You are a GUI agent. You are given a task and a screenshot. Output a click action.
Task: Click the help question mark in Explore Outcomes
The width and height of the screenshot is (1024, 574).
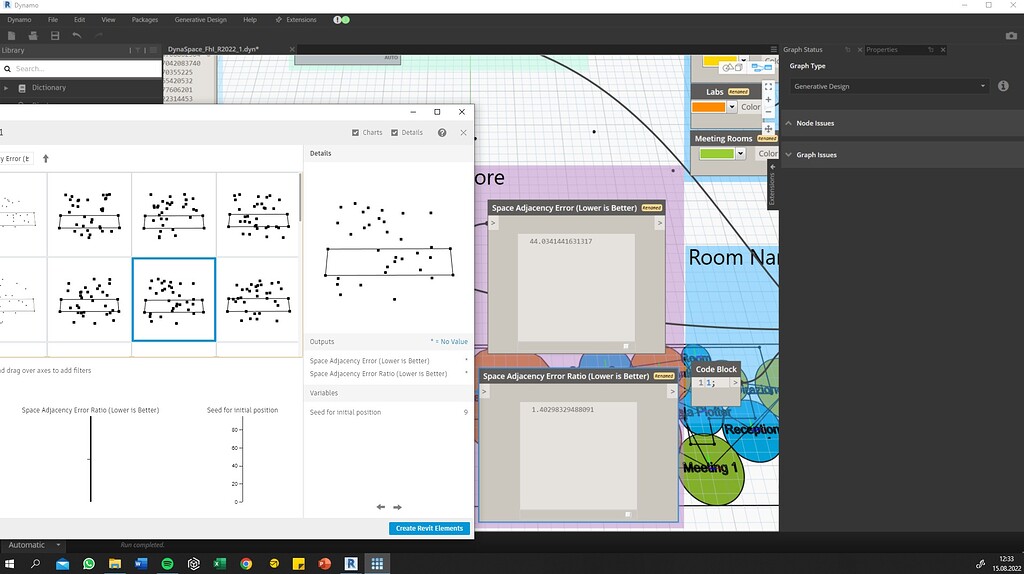(442, 133)
